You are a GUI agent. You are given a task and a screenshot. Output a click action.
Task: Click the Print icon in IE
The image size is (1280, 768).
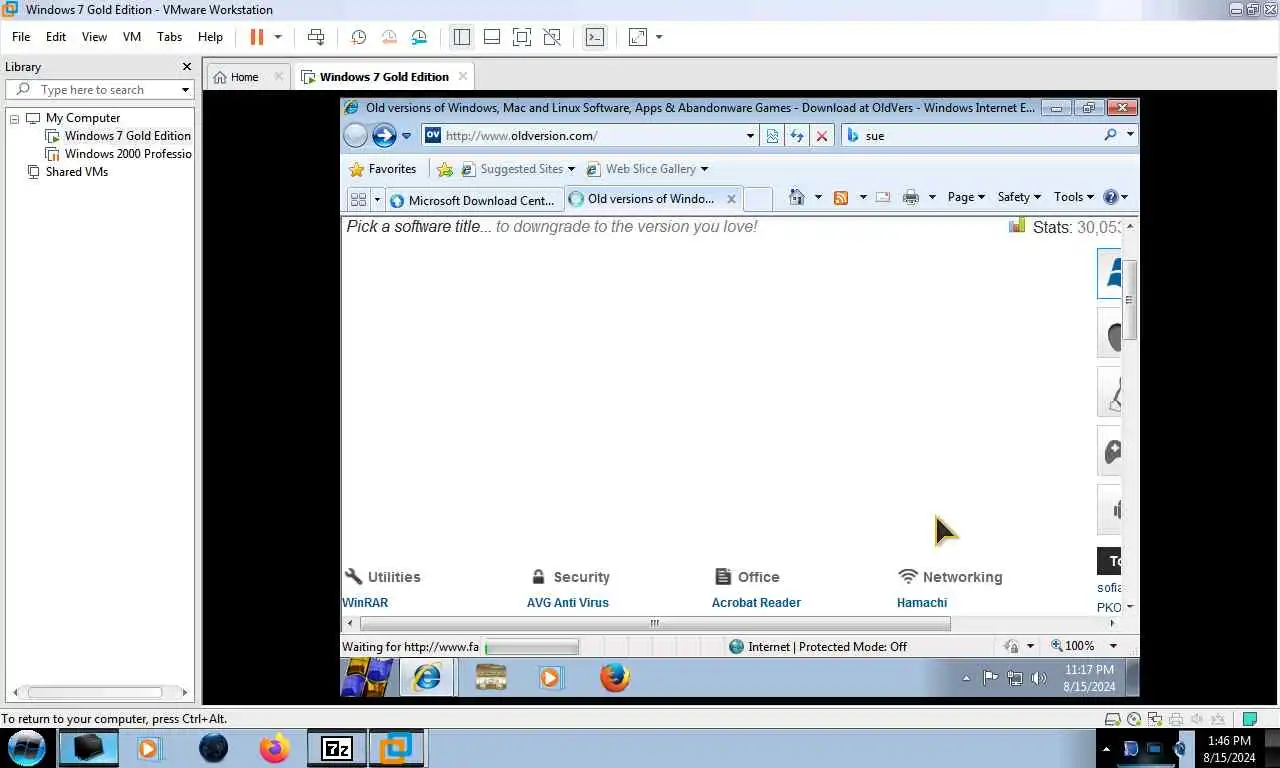point(910,197)
